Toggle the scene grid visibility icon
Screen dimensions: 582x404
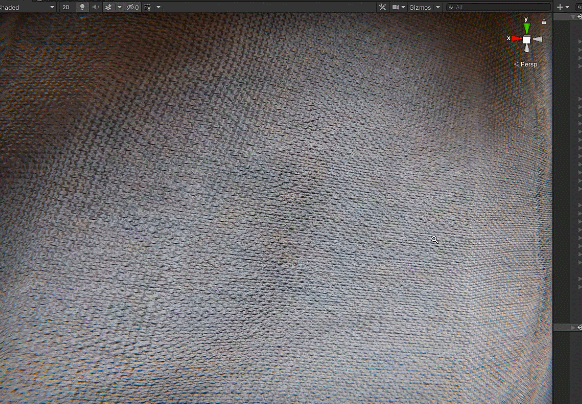click(x=148, y=7)
